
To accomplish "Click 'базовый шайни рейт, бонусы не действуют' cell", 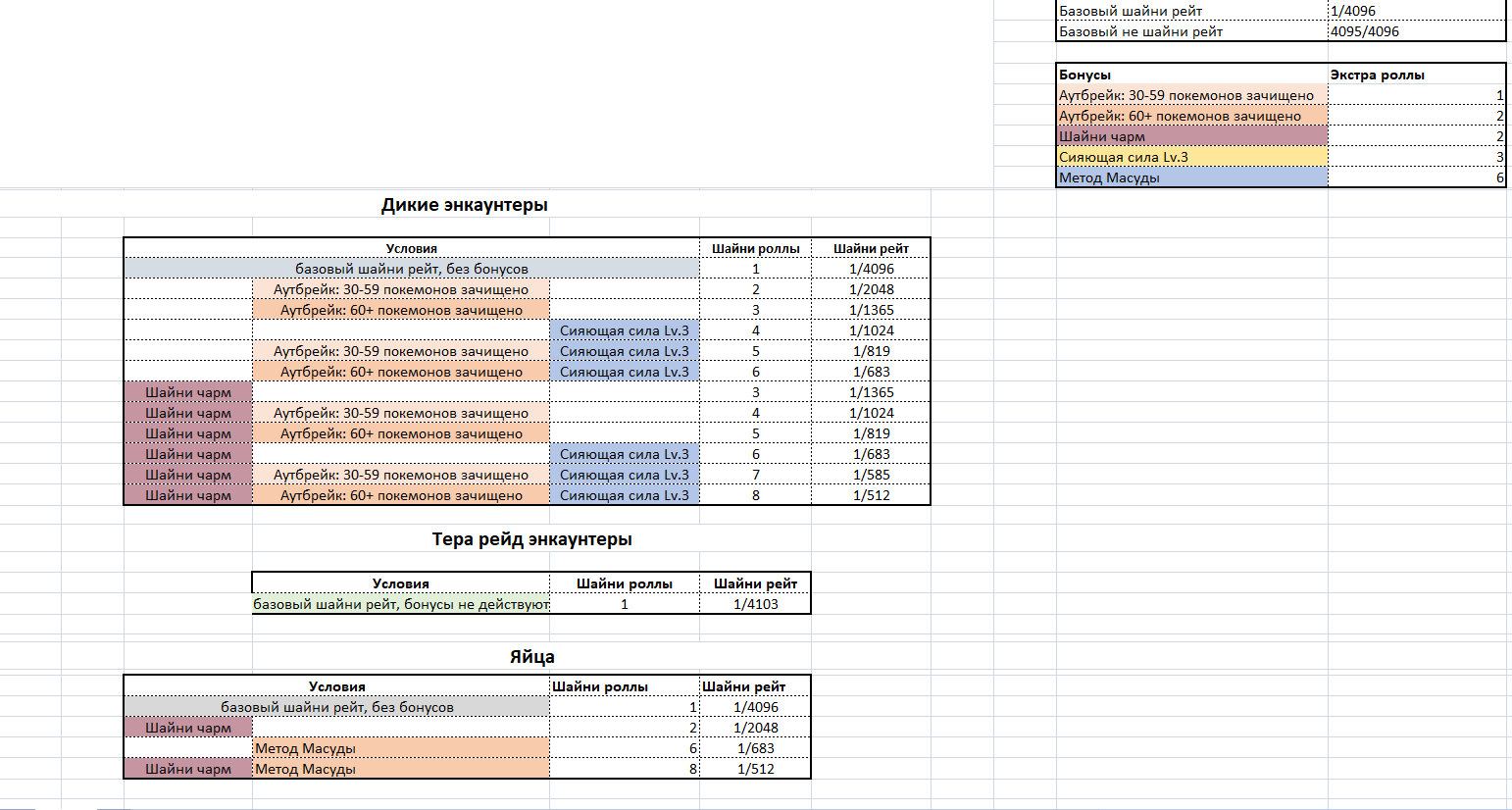I will [401, 604].
